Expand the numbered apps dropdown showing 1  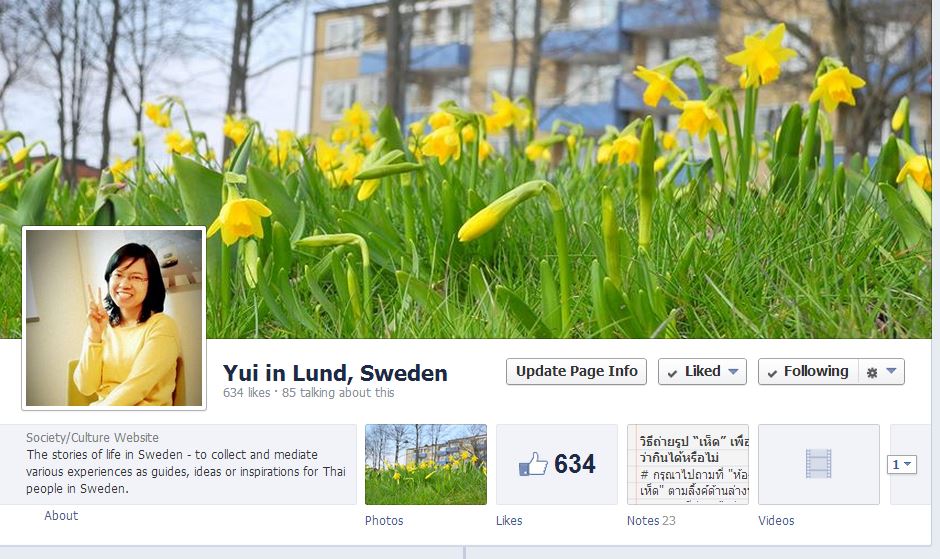(902, 464)
